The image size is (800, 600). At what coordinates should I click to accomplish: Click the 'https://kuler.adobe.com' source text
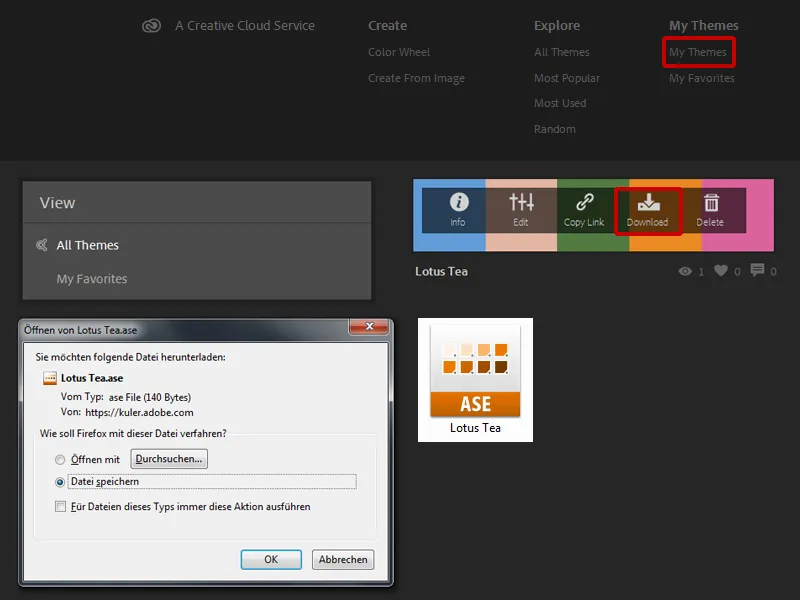(x=139, y=412)
